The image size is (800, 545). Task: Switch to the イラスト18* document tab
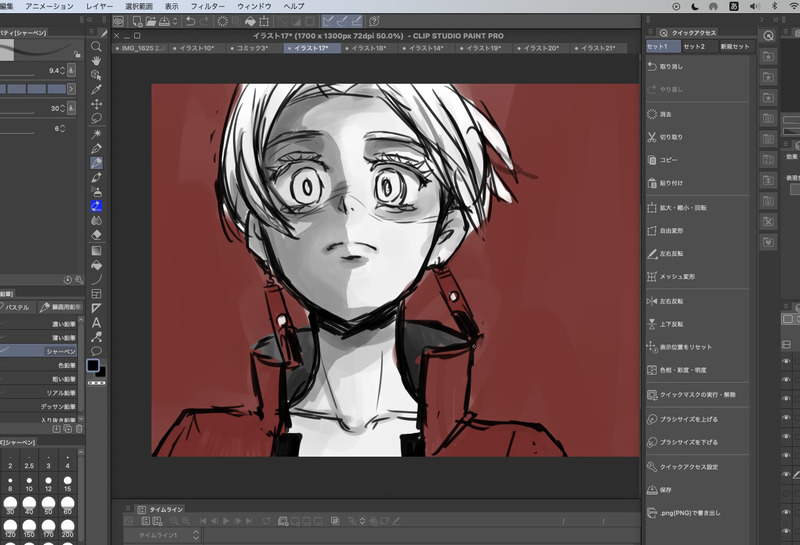pyautogui.click(x=368, y=48)
